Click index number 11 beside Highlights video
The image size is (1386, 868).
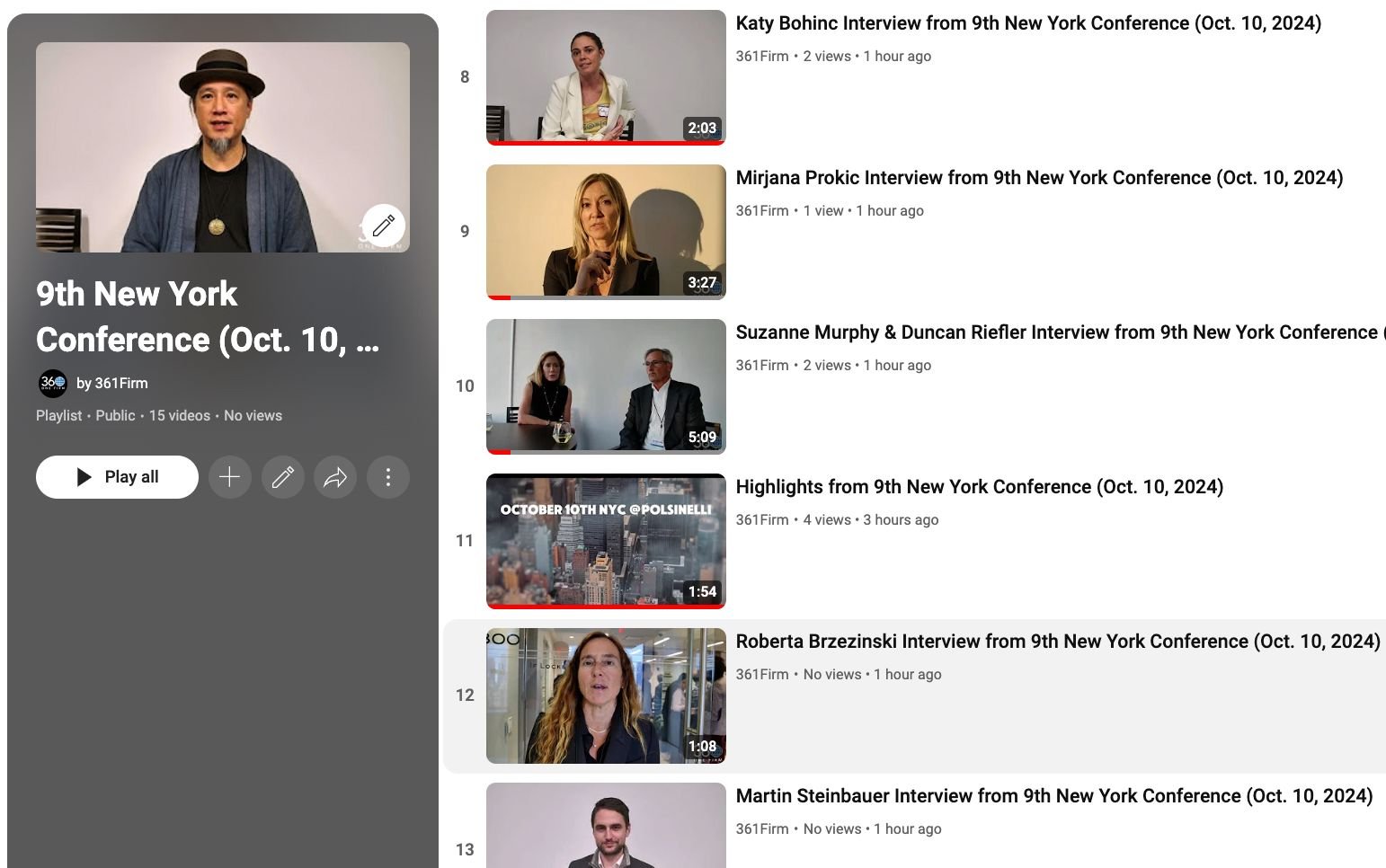(465, 541)
